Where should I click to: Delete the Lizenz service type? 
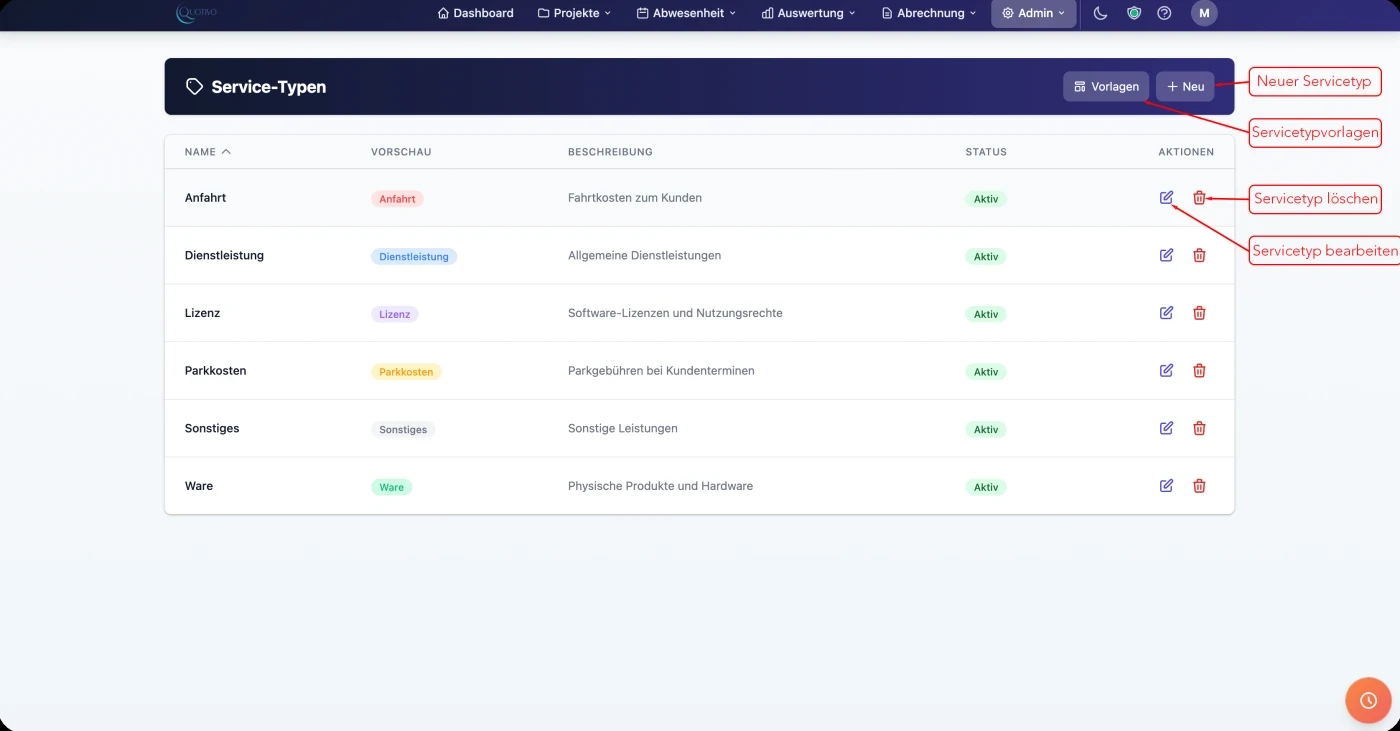tap(1199, 313)
